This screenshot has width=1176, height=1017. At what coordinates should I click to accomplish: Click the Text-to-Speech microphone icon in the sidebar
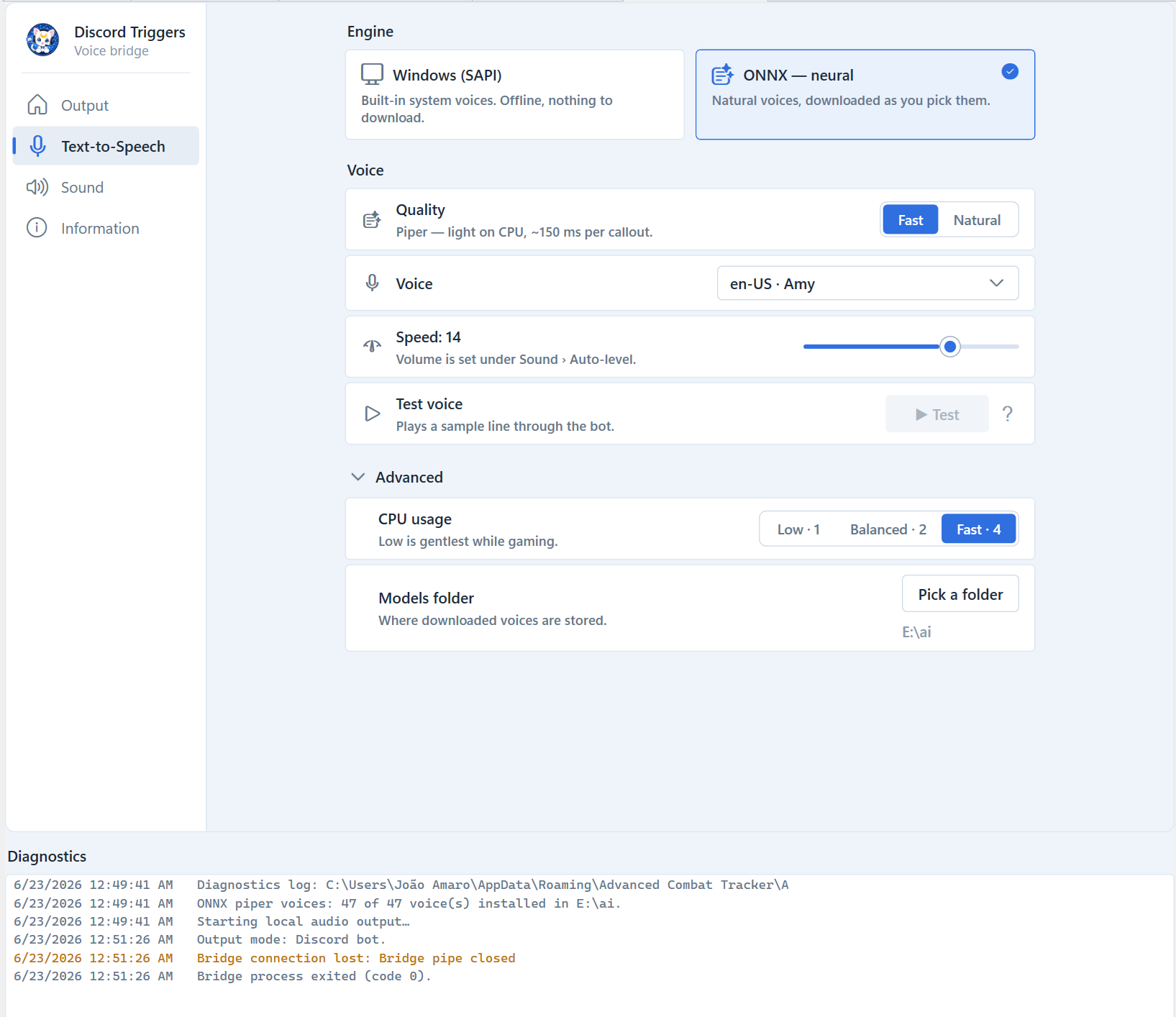(x=37, y=146)
